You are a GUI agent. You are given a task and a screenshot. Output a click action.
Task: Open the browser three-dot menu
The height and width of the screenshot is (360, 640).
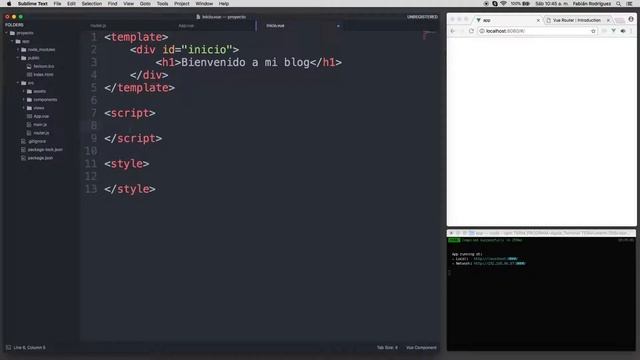tap(631, 31)
